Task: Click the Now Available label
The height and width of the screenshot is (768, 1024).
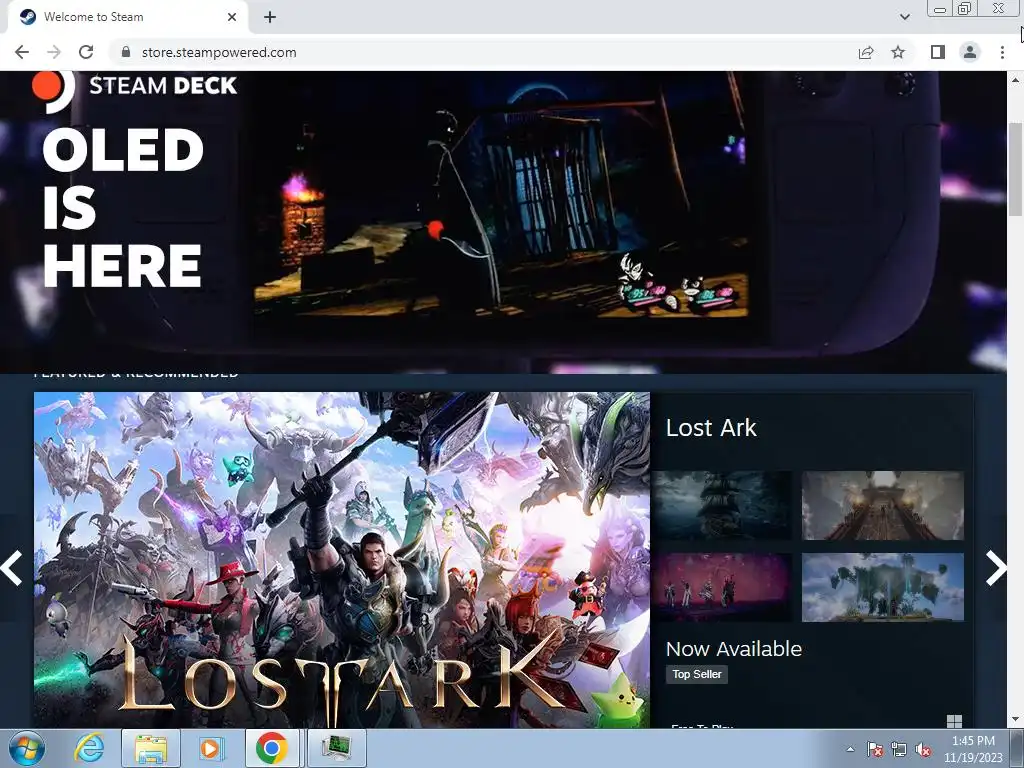Action: [733, 648]
